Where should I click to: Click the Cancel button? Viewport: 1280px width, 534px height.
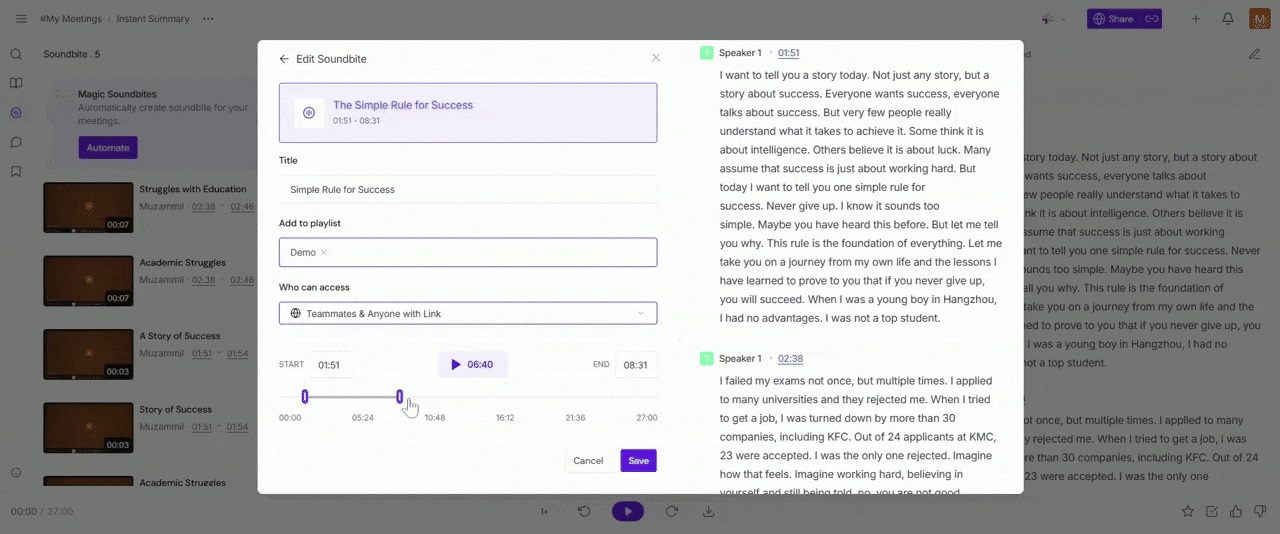[588, 460]
